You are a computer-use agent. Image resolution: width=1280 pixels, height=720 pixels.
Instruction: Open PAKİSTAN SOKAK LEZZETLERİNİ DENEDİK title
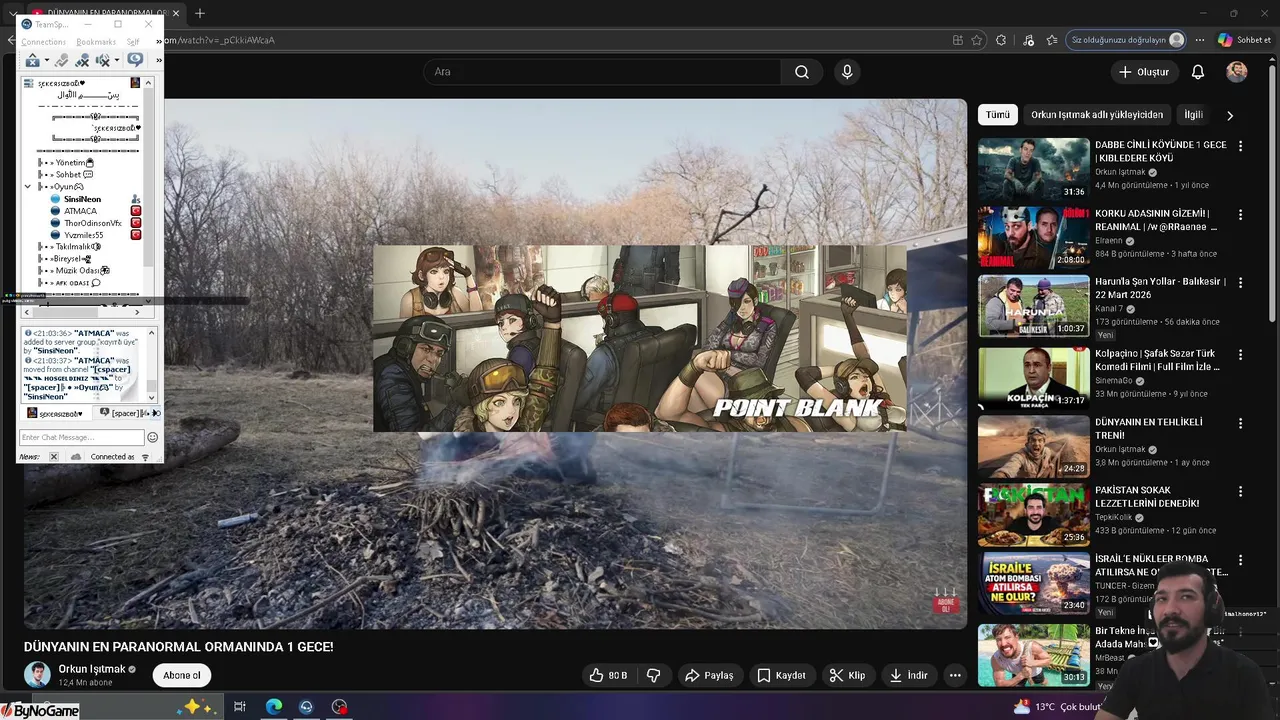(x=1147, y=497)
